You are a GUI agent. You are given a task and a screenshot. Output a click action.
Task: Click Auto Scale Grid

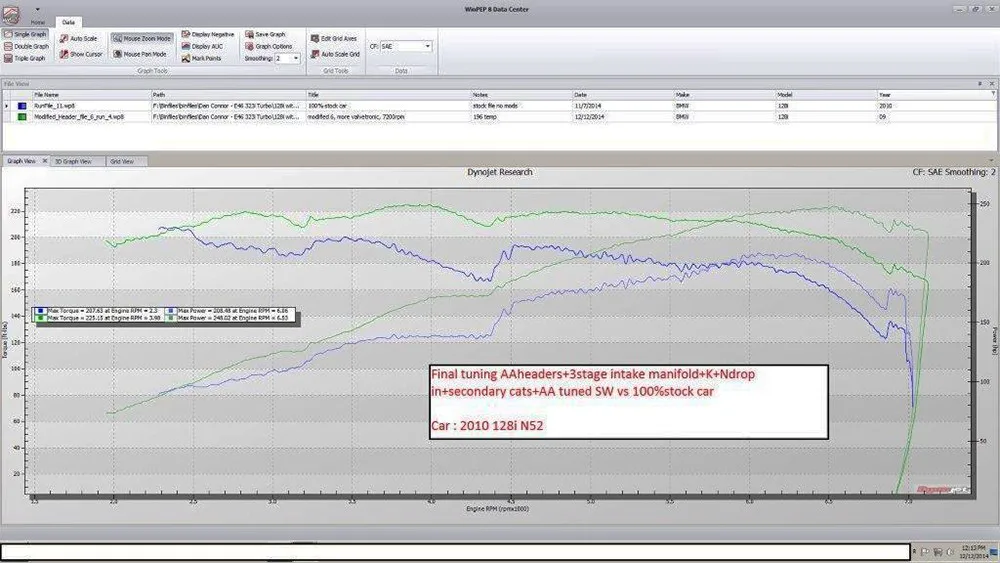[x=335, y=55]
